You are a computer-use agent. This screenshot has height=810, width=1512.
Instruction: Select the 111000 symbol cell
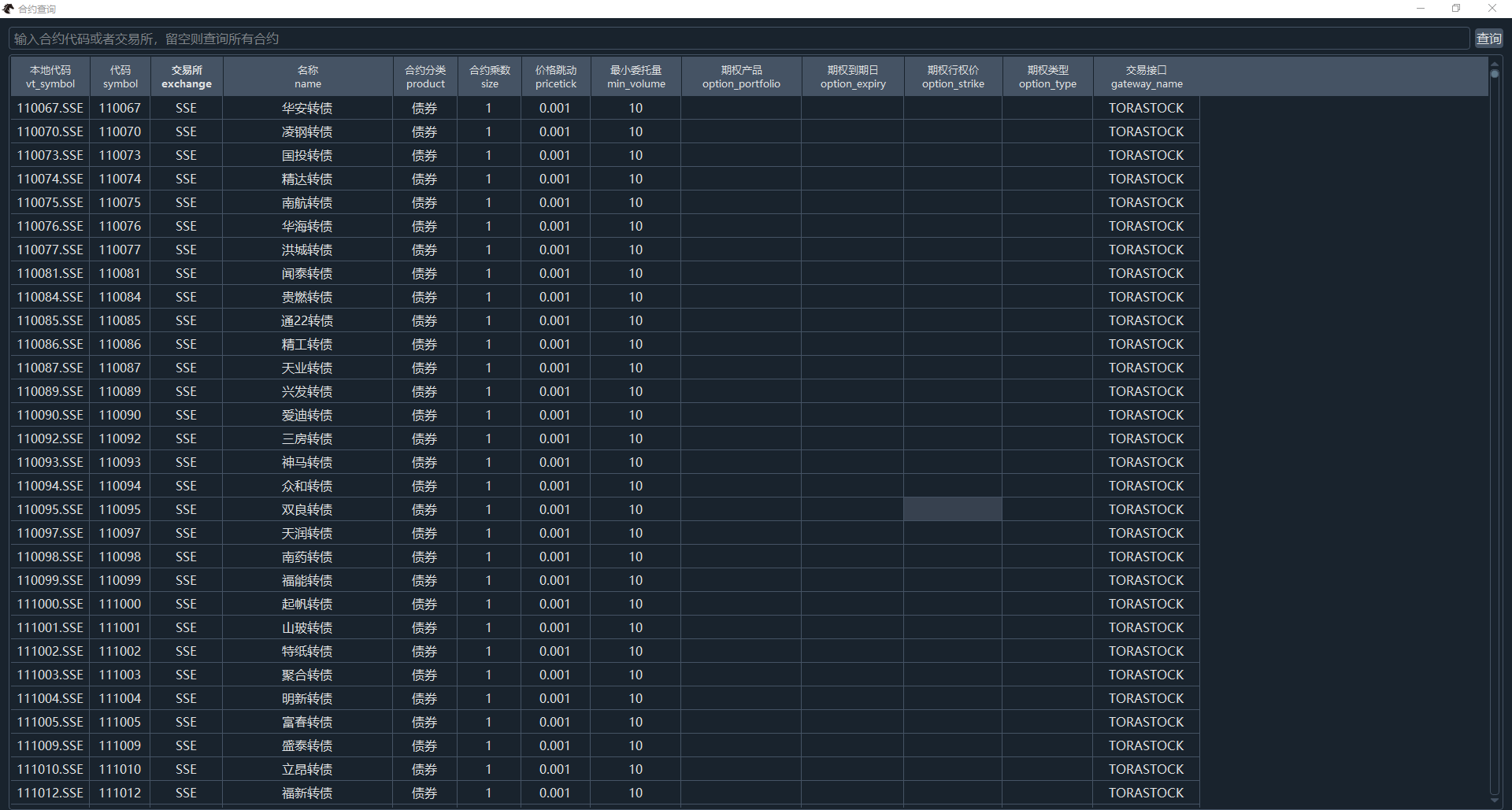pyautogui.click(x=120, y=604)
